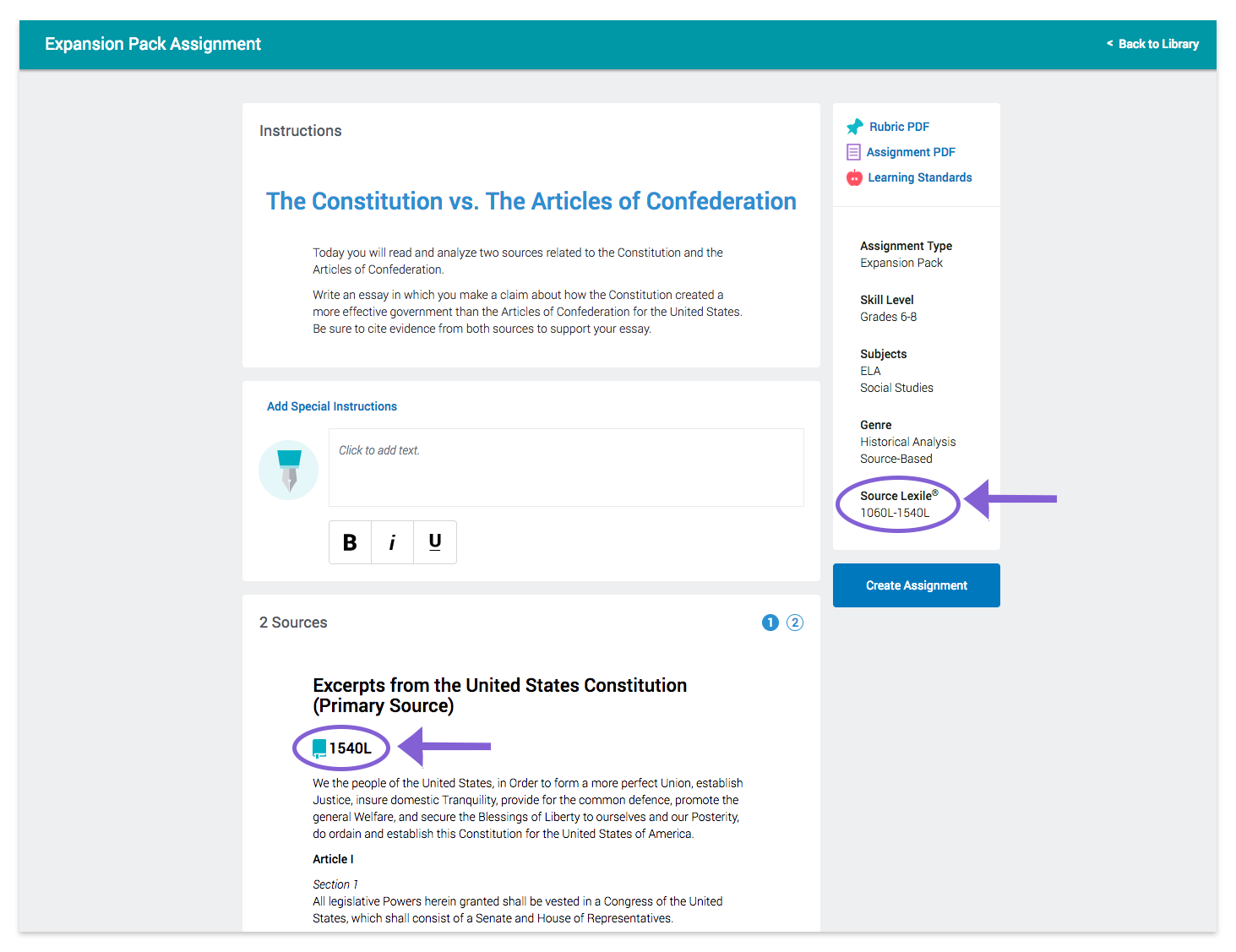Apply italic formatting with the i icon

pyautogui.click(x=392, y=542)
